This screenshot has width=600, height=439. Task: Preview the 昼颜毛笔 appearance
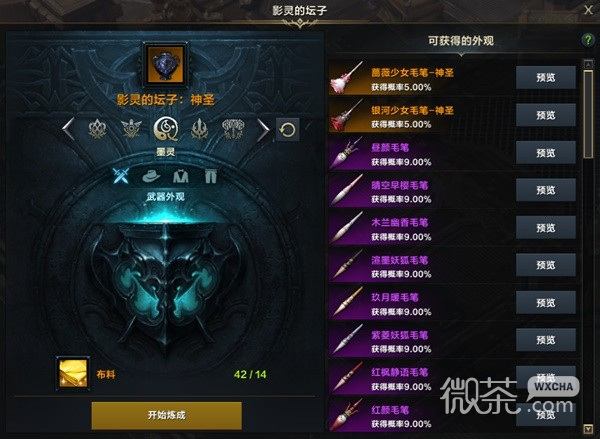[x=546, y=153]
